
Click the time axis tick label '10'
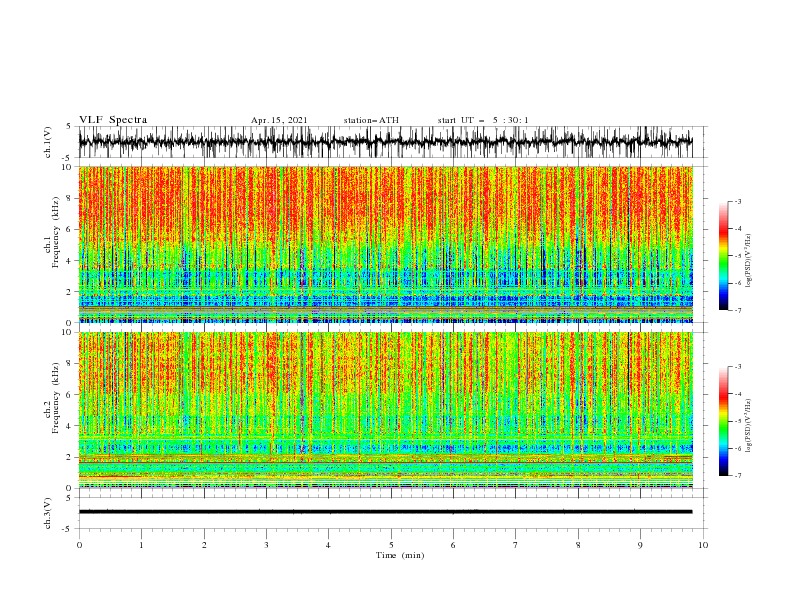(703, 545)
